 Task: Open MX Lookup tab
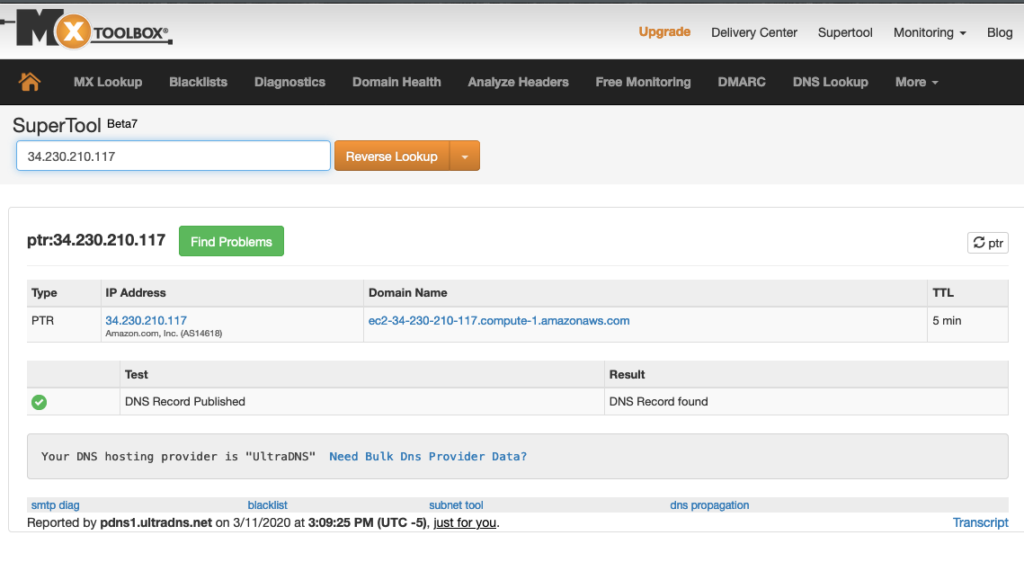108,82
